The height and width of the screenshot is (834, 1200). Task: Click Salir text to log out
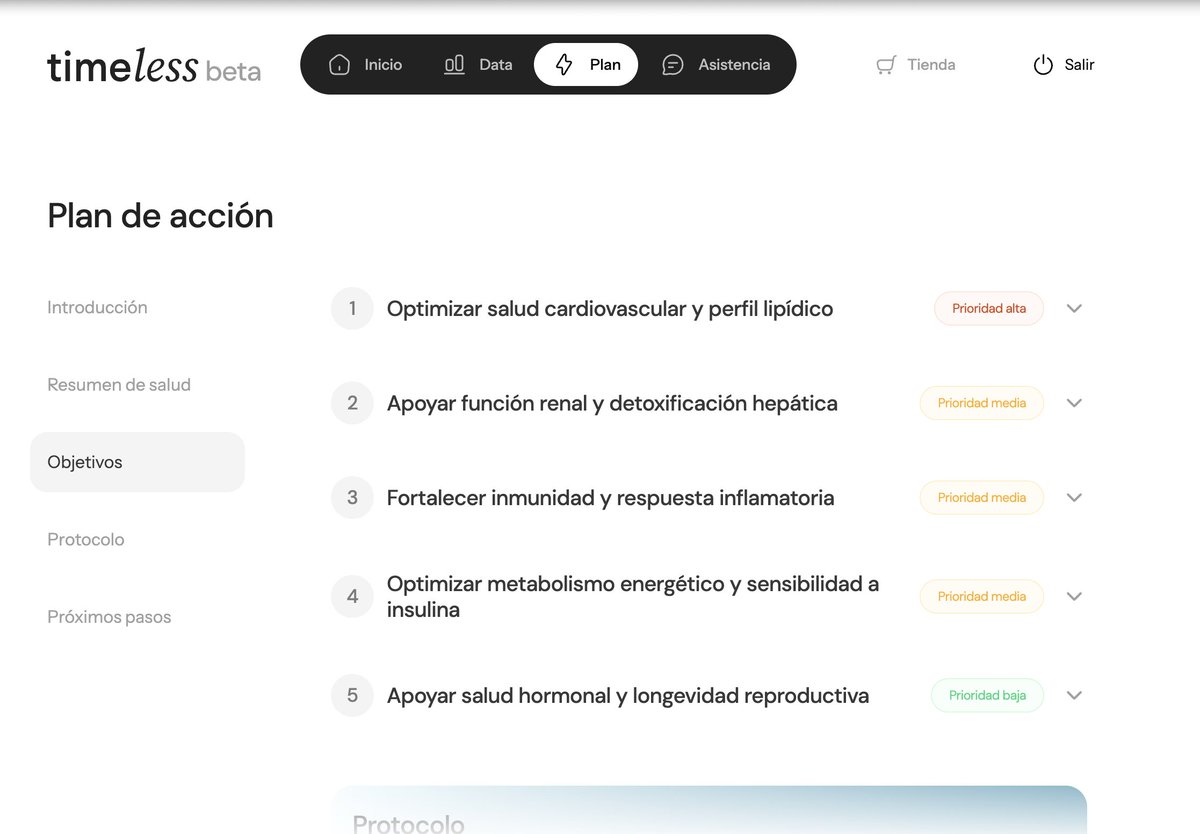(x=1079, y=65)
